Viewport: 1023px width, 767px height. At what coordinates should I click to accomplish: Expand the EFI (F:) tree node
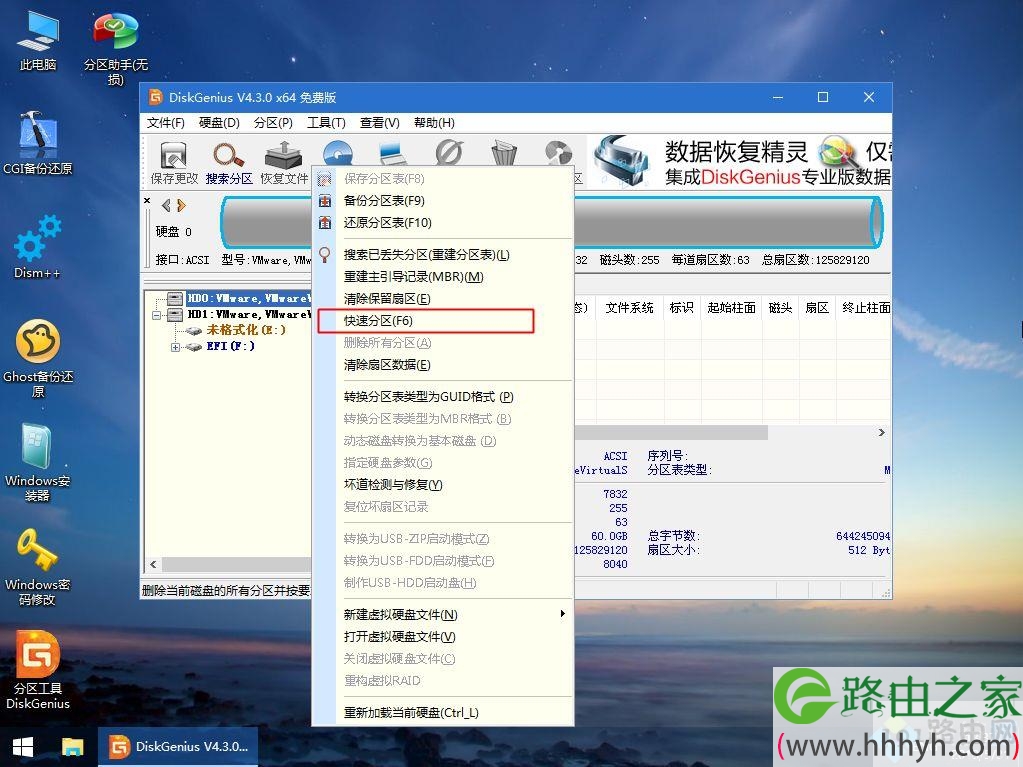point(175,347)
